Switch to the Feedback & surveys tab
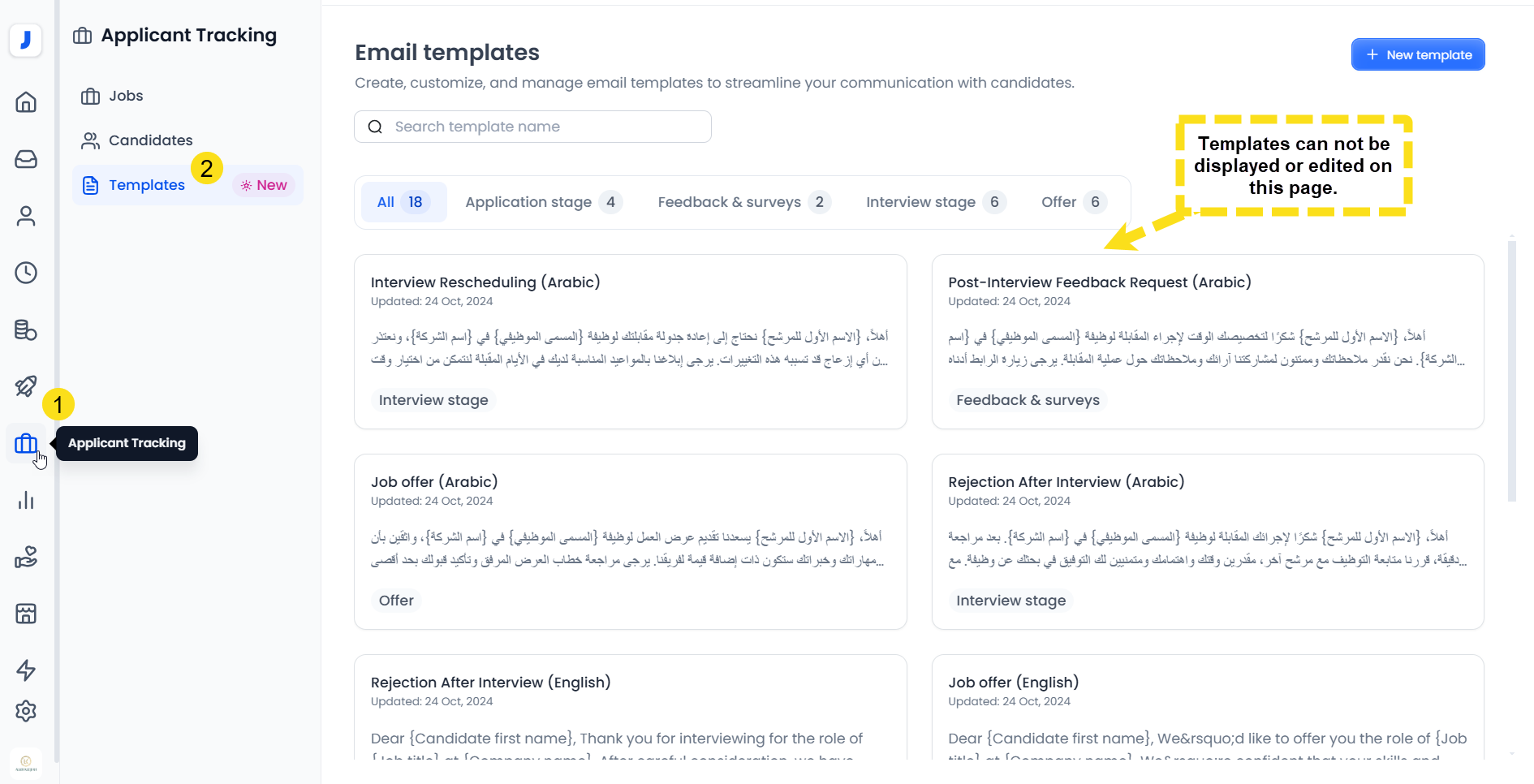 pos(743,202)
